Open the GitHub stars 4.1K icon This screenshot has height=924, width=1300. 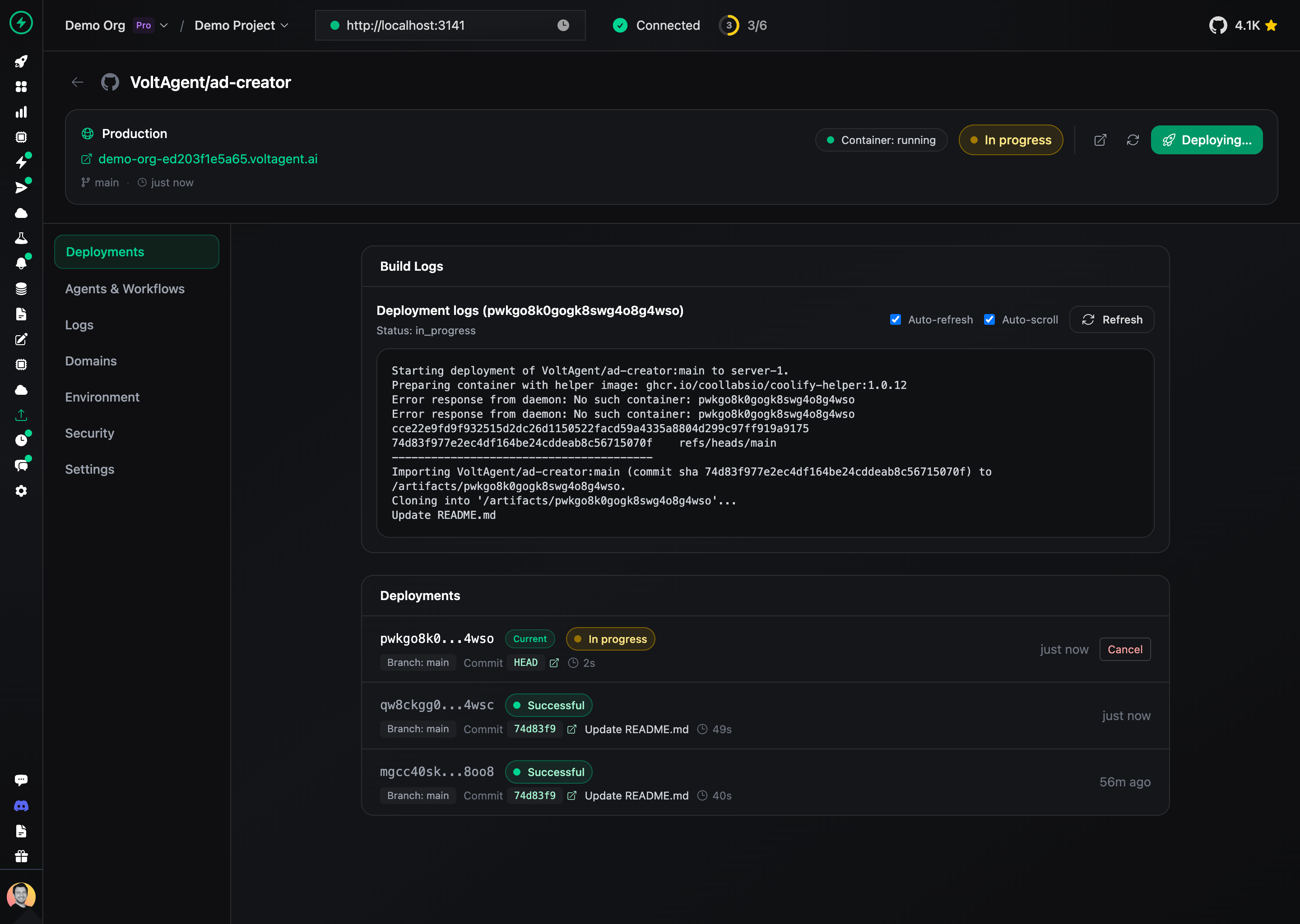tap(1217, 26)
